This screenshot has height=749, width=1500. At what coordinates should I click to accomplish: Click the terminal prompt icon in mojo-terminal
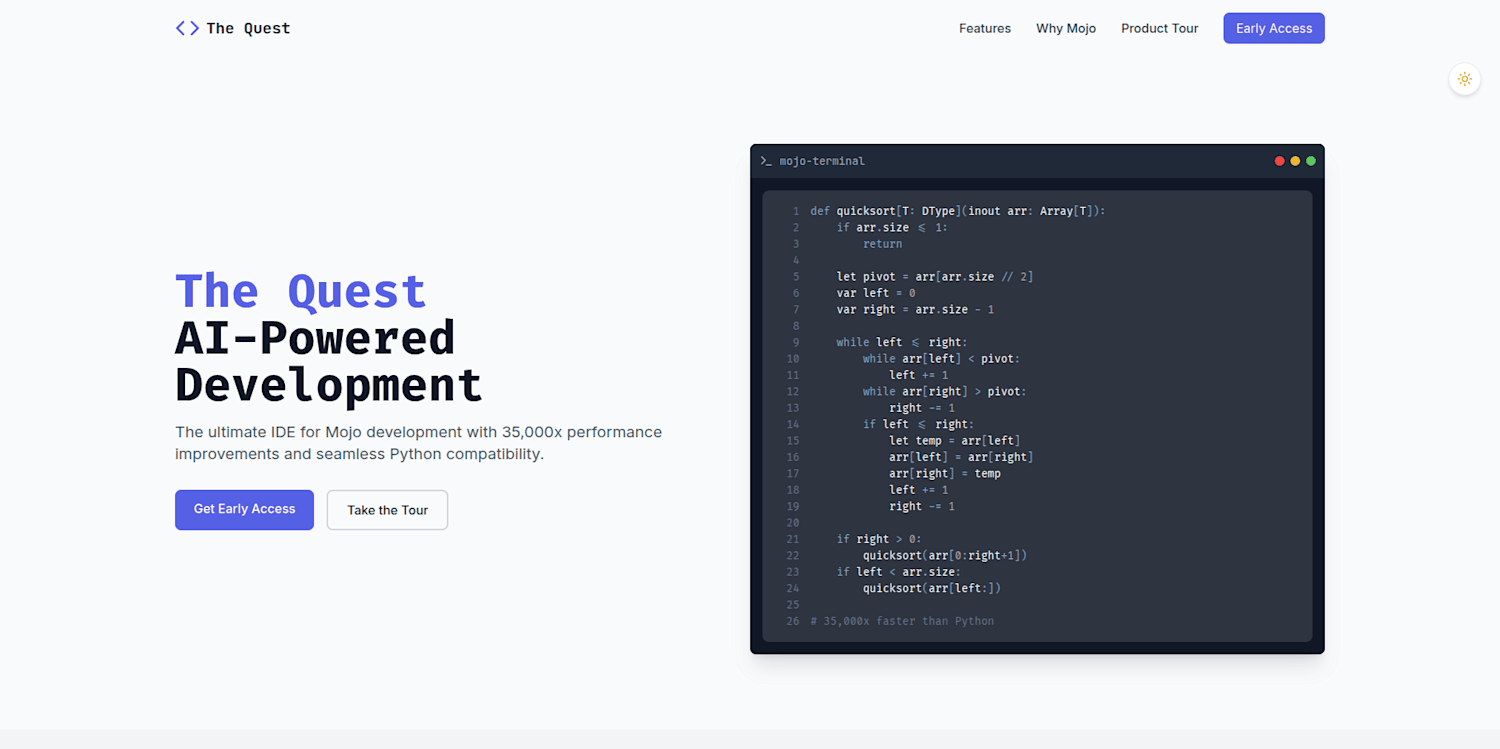[x=766, y=161]
